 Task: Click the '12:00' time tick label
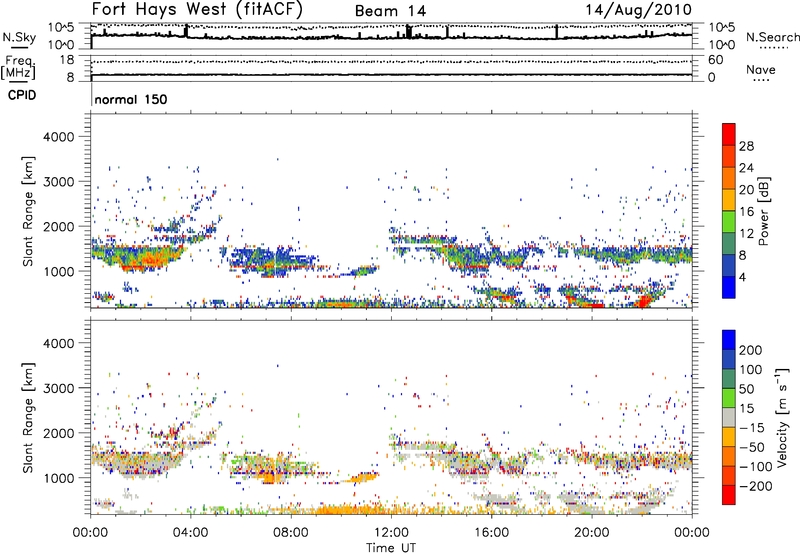click(391, 533)
